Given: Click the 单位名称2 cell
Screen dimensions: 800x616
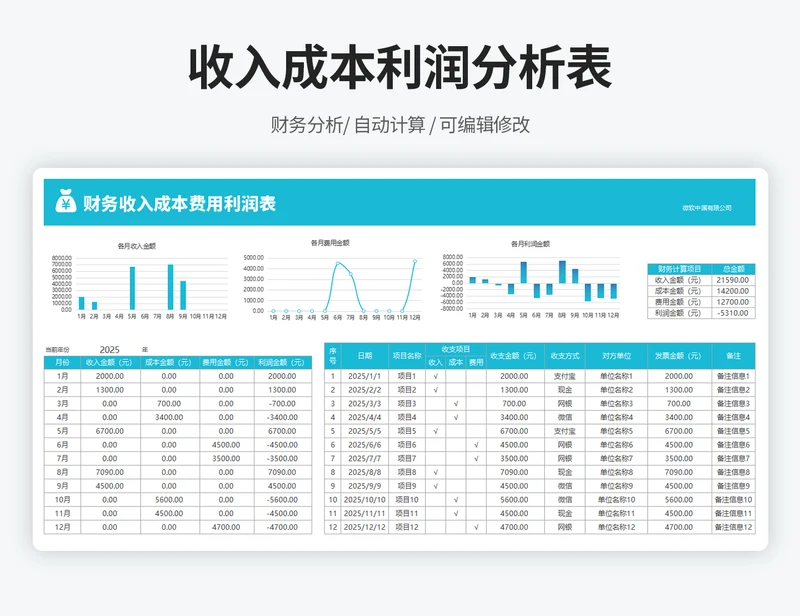Looking at the screenshot, I should click(x=616, y=390).
